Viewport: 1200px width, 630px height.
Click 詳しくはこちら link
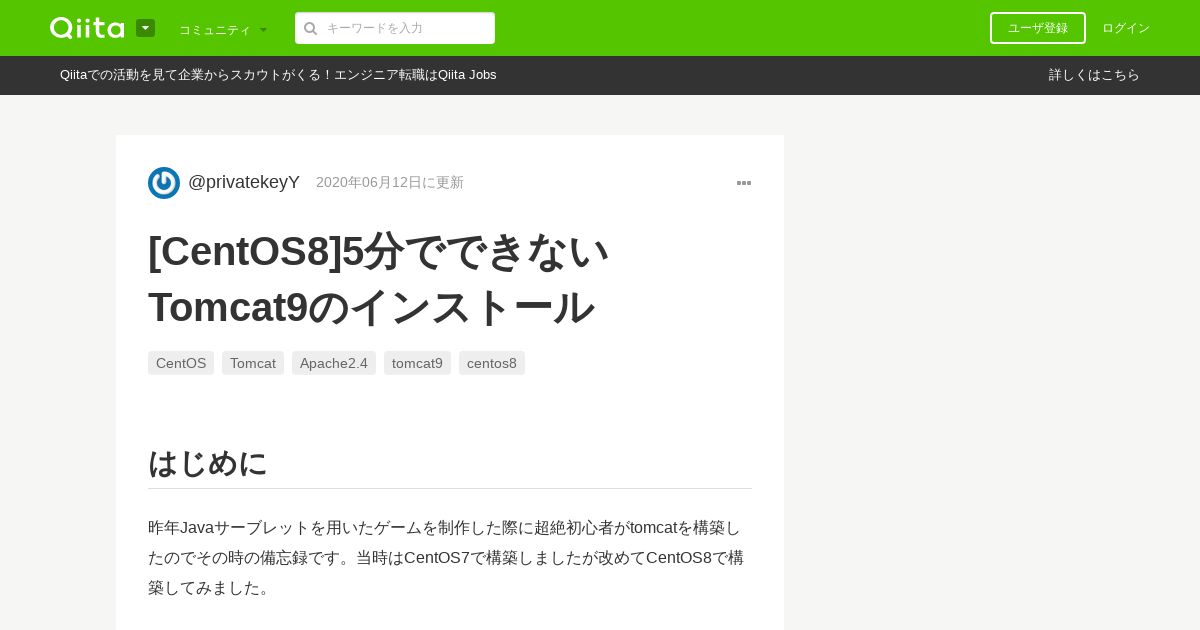click(1094, 75)
